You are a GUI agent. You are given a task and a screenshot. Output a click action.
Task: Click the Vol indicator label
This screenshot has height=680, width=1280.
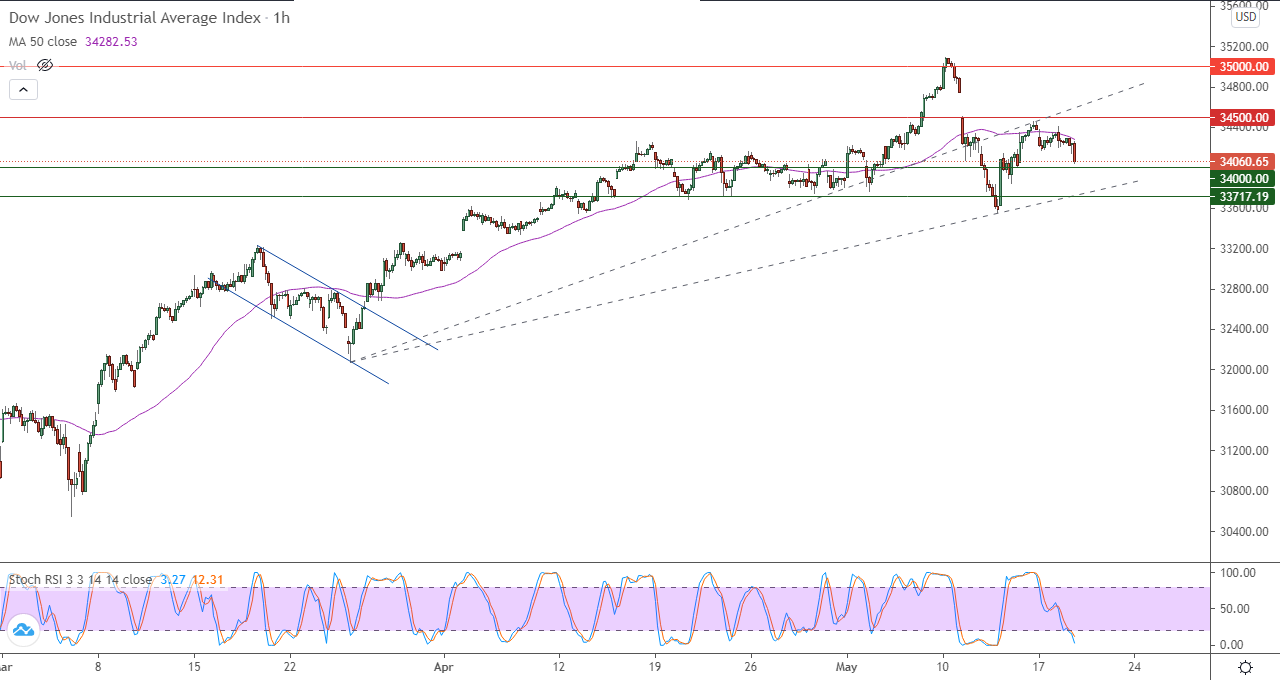18,65
